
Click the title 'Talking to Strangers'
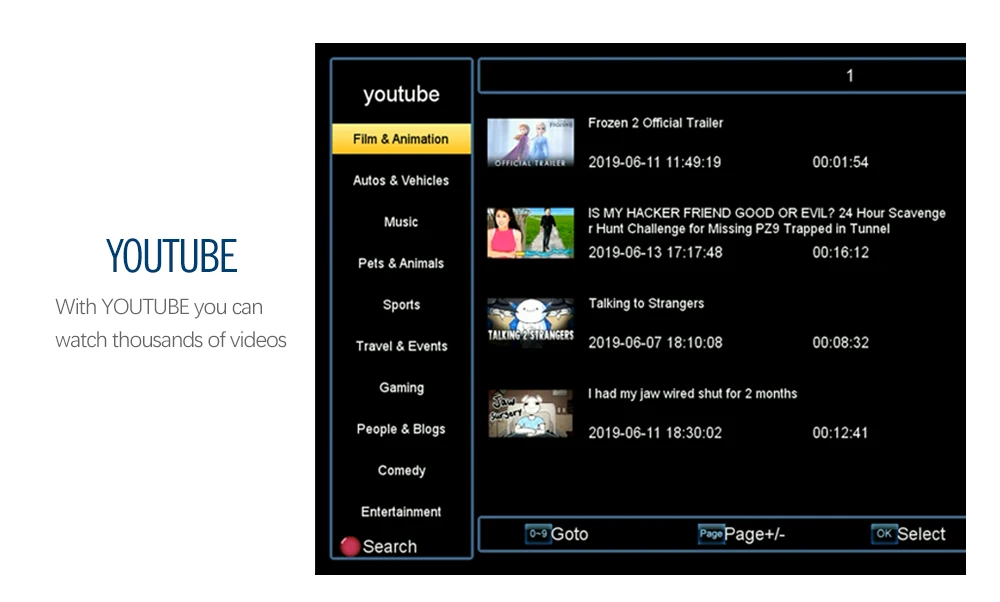(646, 304)
